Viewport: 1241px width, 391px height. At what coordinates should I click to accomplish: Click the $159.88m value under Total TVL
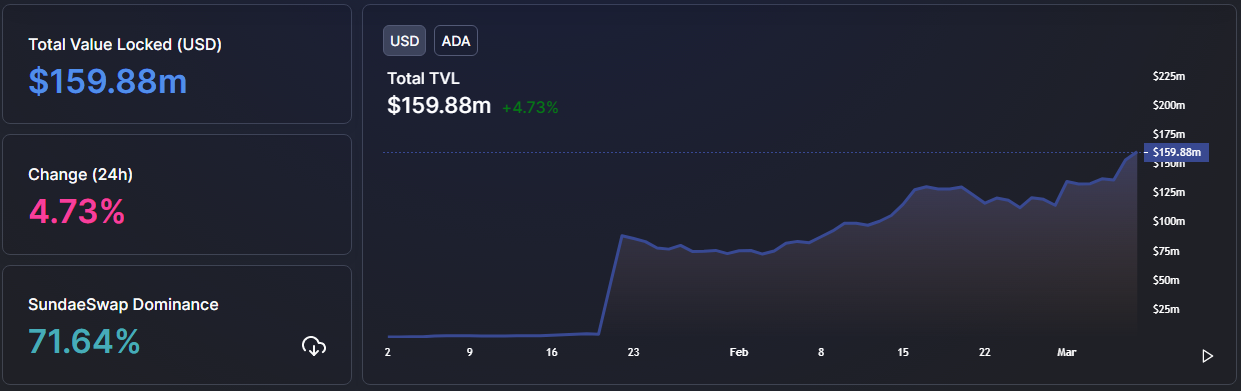(439, 105)
